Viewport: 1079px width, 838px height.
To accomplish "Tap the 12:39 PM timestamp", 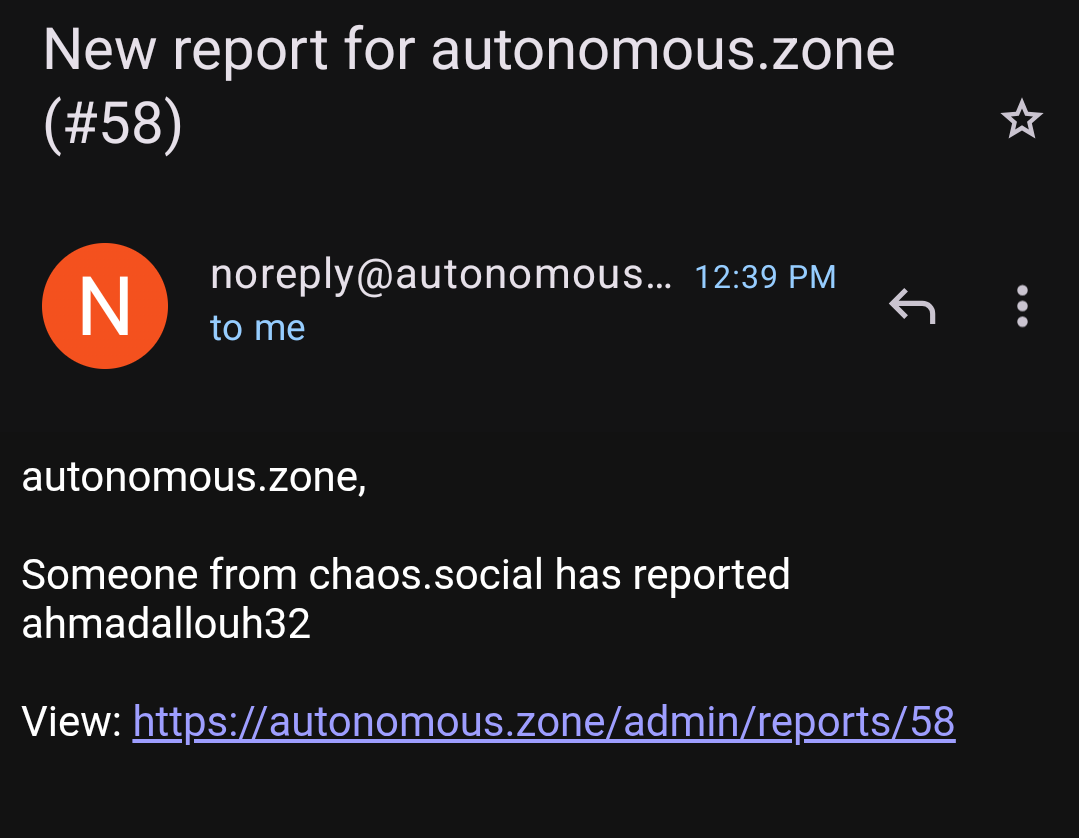I will (x=765, y=277).
